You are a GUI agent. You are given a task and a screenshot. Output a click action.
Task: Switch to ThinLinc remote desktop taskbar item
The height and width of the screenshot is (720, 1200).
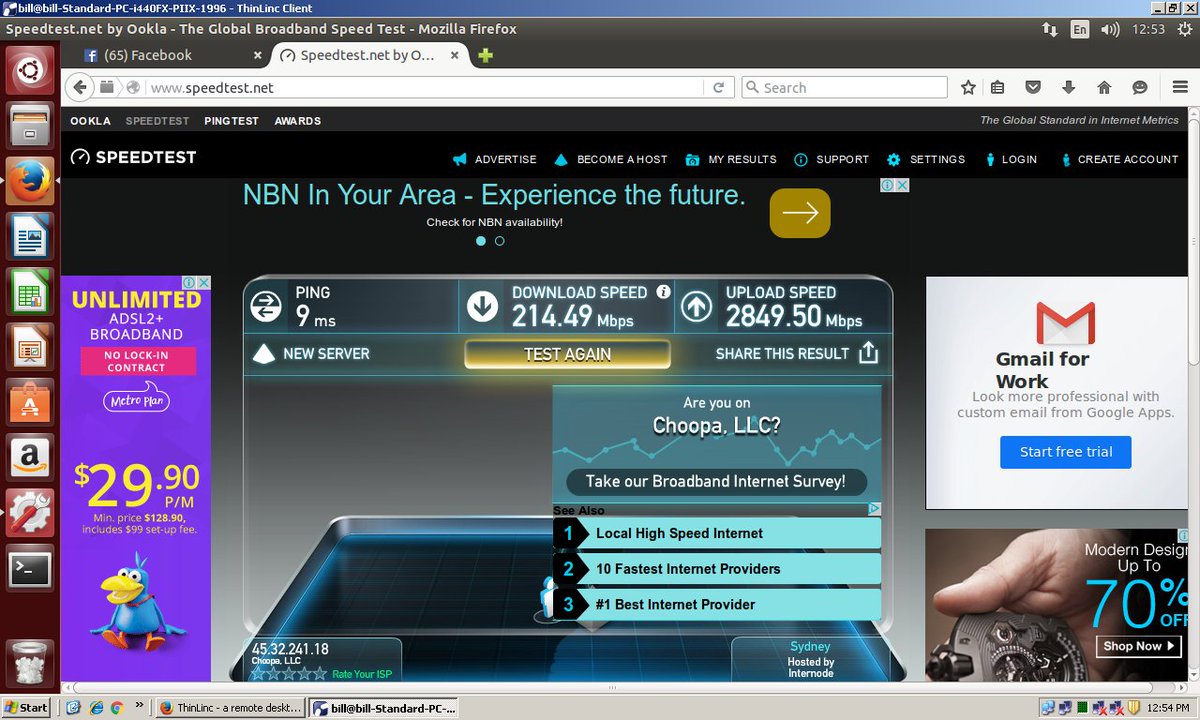(x=230, y=707)
